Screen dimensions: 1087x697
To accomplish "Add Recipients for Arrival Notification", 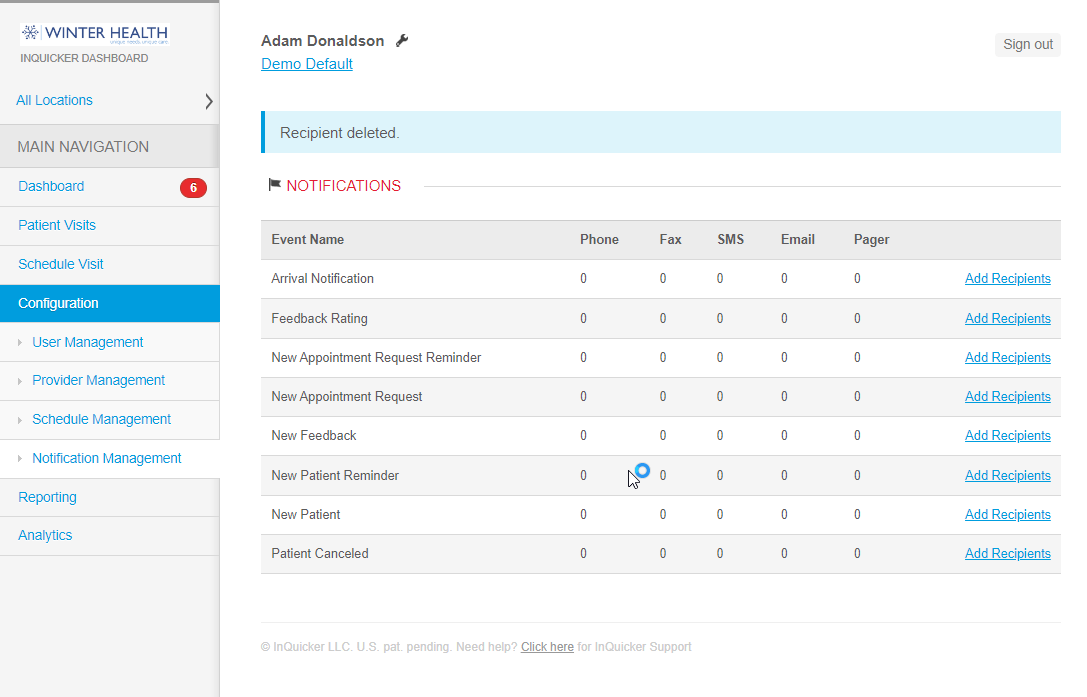I will tap(1007, 278).
